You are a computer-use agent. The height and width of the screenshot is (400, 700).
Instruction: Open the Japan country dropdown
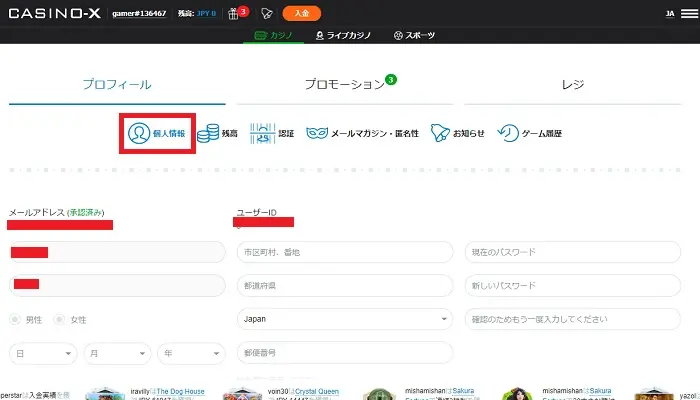pyautogui.click(x=344, y=319)
